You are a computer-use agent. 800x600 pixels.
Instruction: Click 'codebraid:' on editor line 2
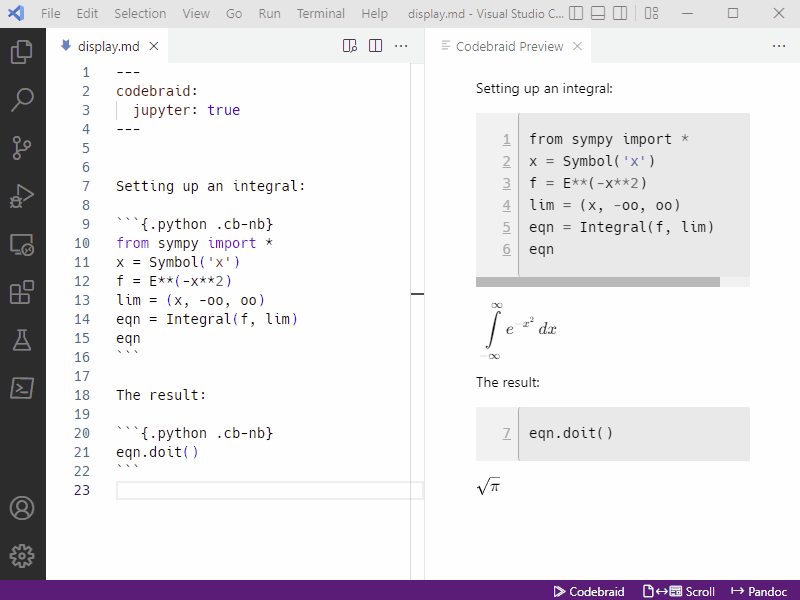coord(157,91)
